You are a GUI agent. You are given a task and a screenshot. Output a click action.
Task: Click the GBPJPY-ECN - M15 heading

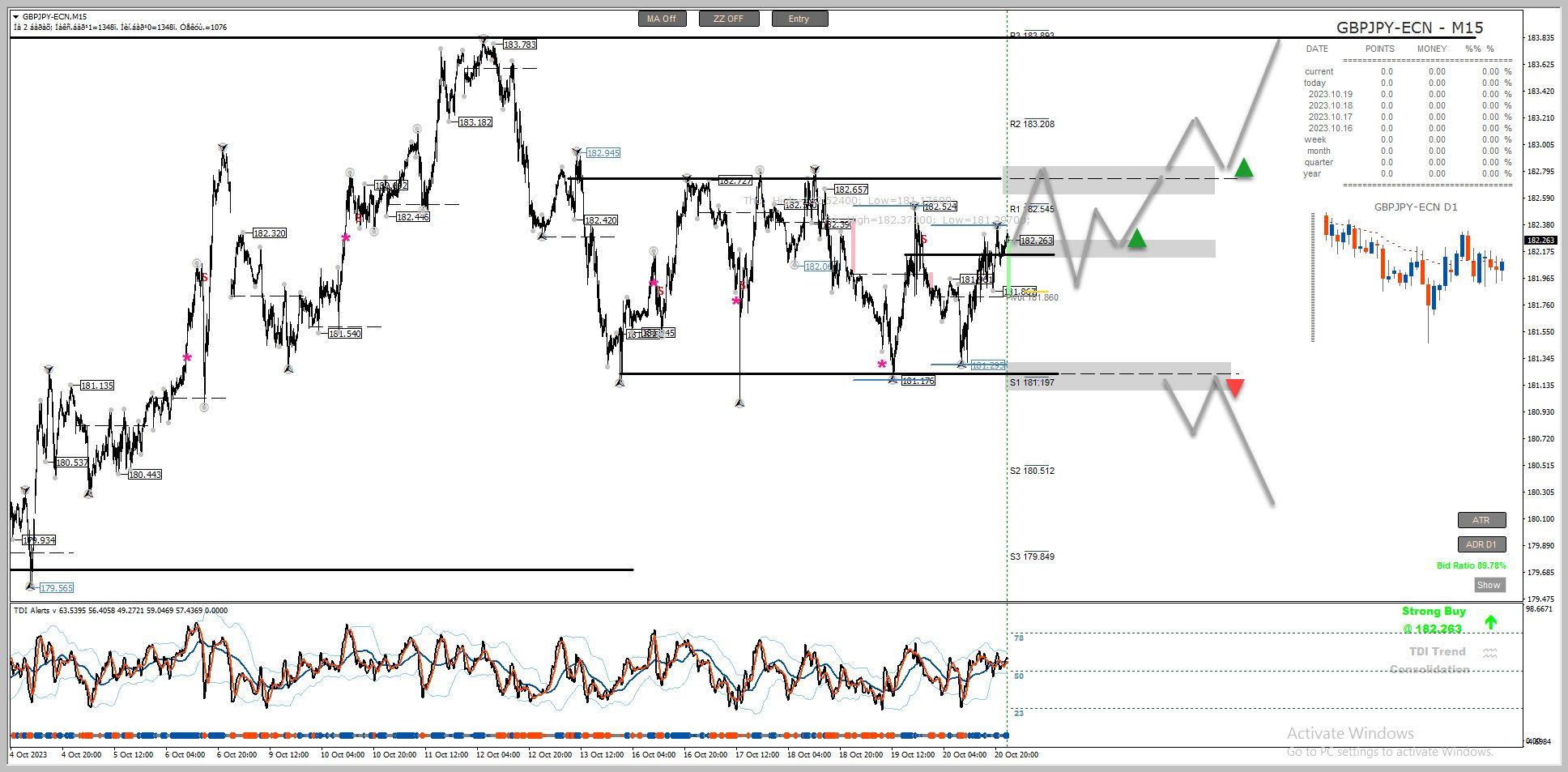(1410, 28)
